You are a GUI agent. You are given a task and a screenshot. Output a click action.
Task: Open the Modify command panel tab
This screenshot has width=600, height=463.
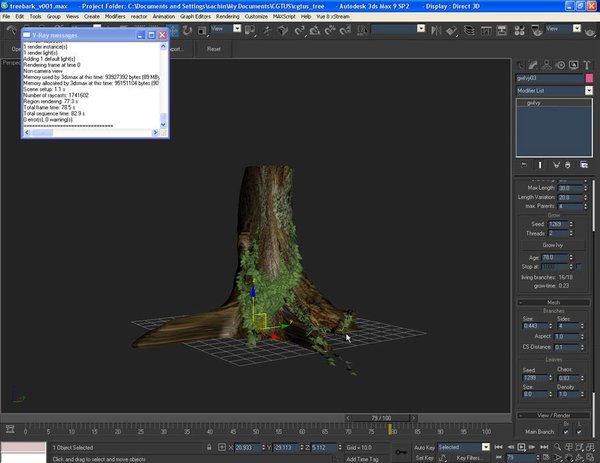534,64
